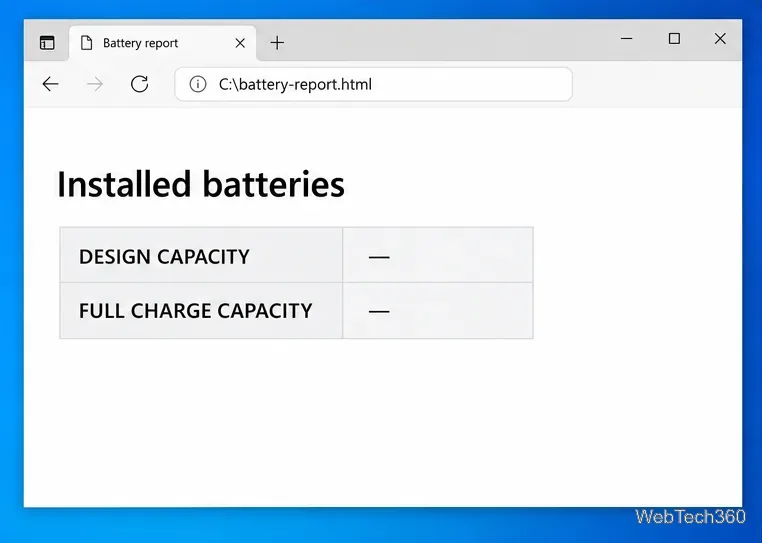Select the FULL CHARGE CAPACITY cell

coord(201,311)
